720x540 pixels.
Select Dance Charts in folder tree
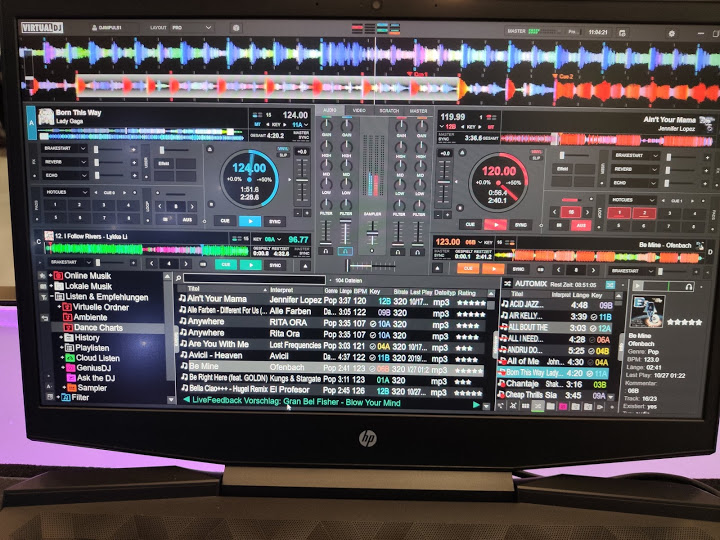98,327
